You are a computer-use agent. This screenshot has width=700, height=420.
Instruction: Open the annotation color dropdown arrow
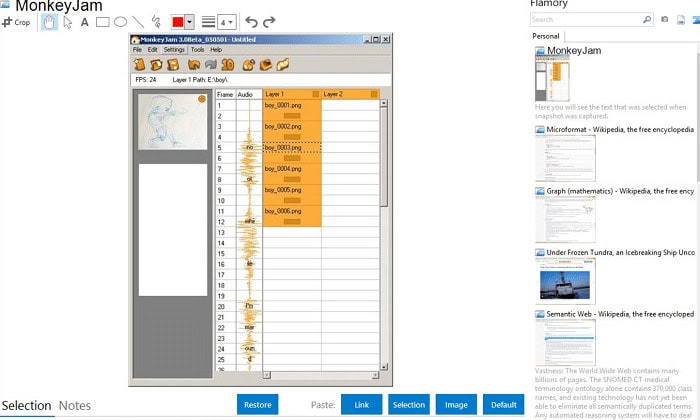[190, 21]
